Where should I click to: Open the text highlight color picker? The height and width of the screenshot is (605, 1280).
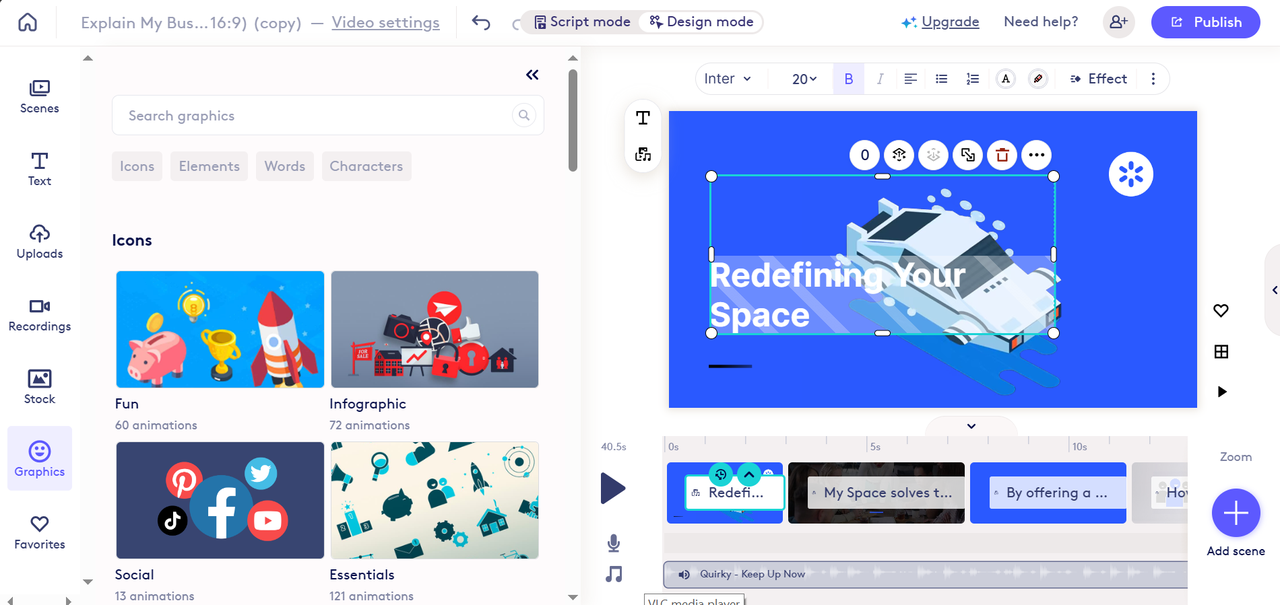click(1038, 79)
